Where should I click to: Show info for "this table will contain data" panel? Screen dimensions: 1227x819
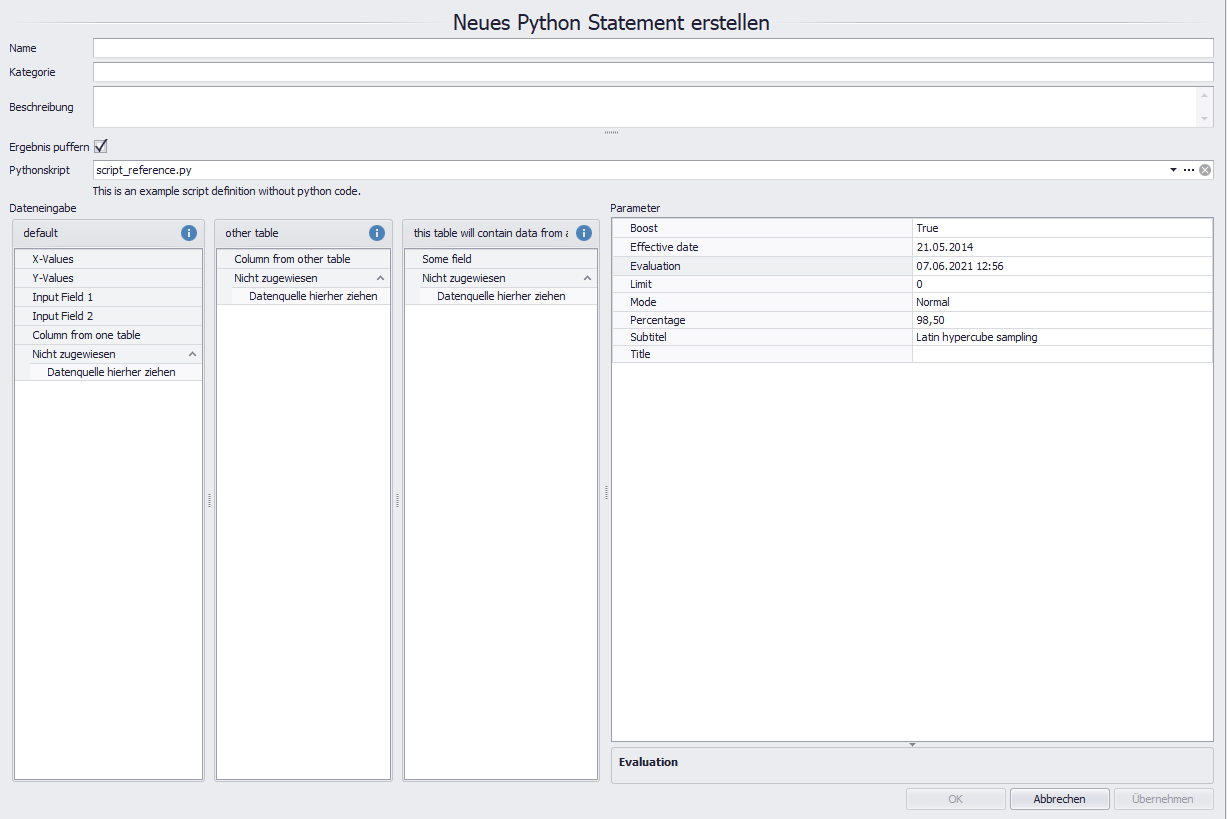tap(584, 233)
